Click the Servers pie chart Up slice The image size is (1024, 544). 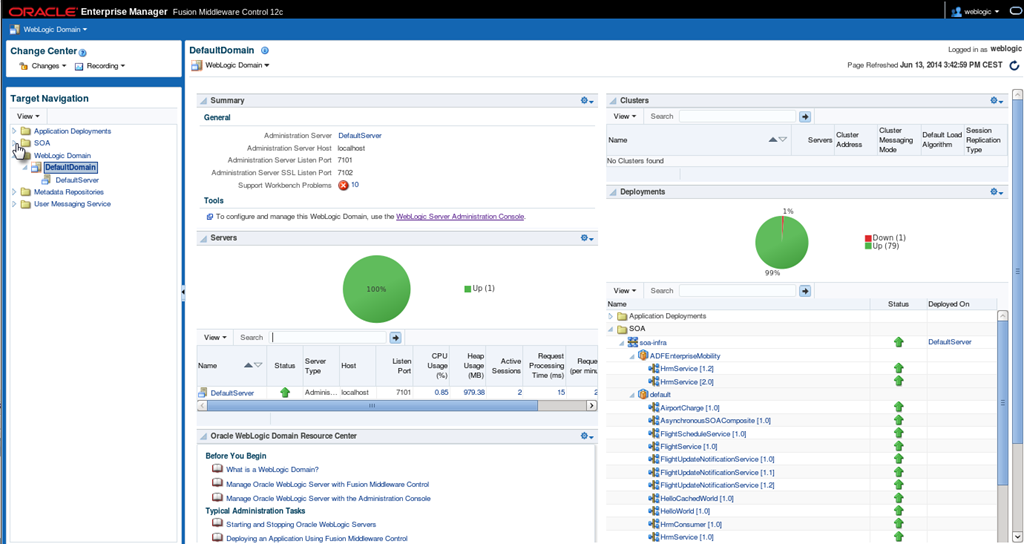[376, 289]
